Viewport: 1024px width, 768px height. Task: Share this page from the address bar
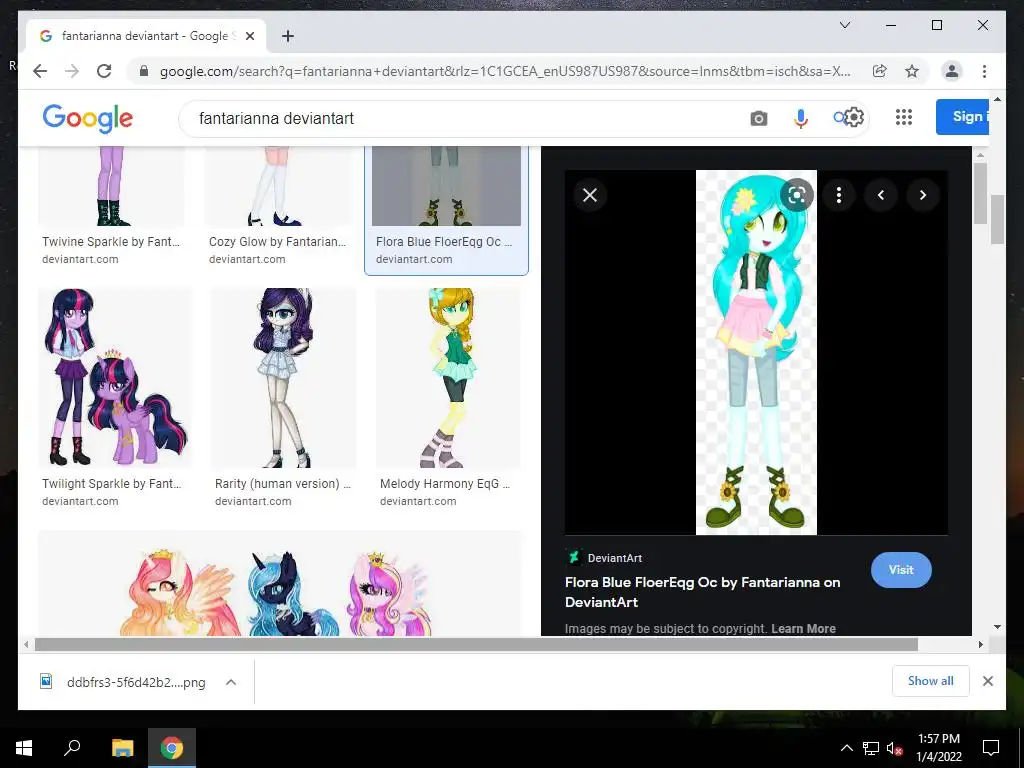pyautogui.click(x=880, y=71)
